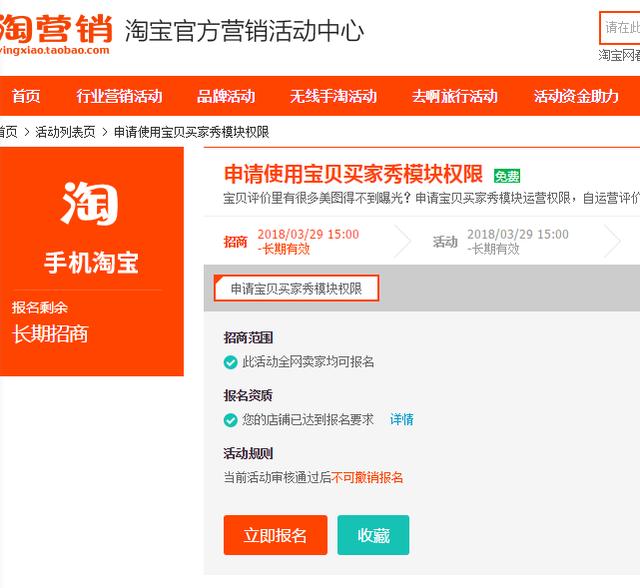Click the 活动 stage label
Viewport: 640px width, 588px height.
click(445, 242)
